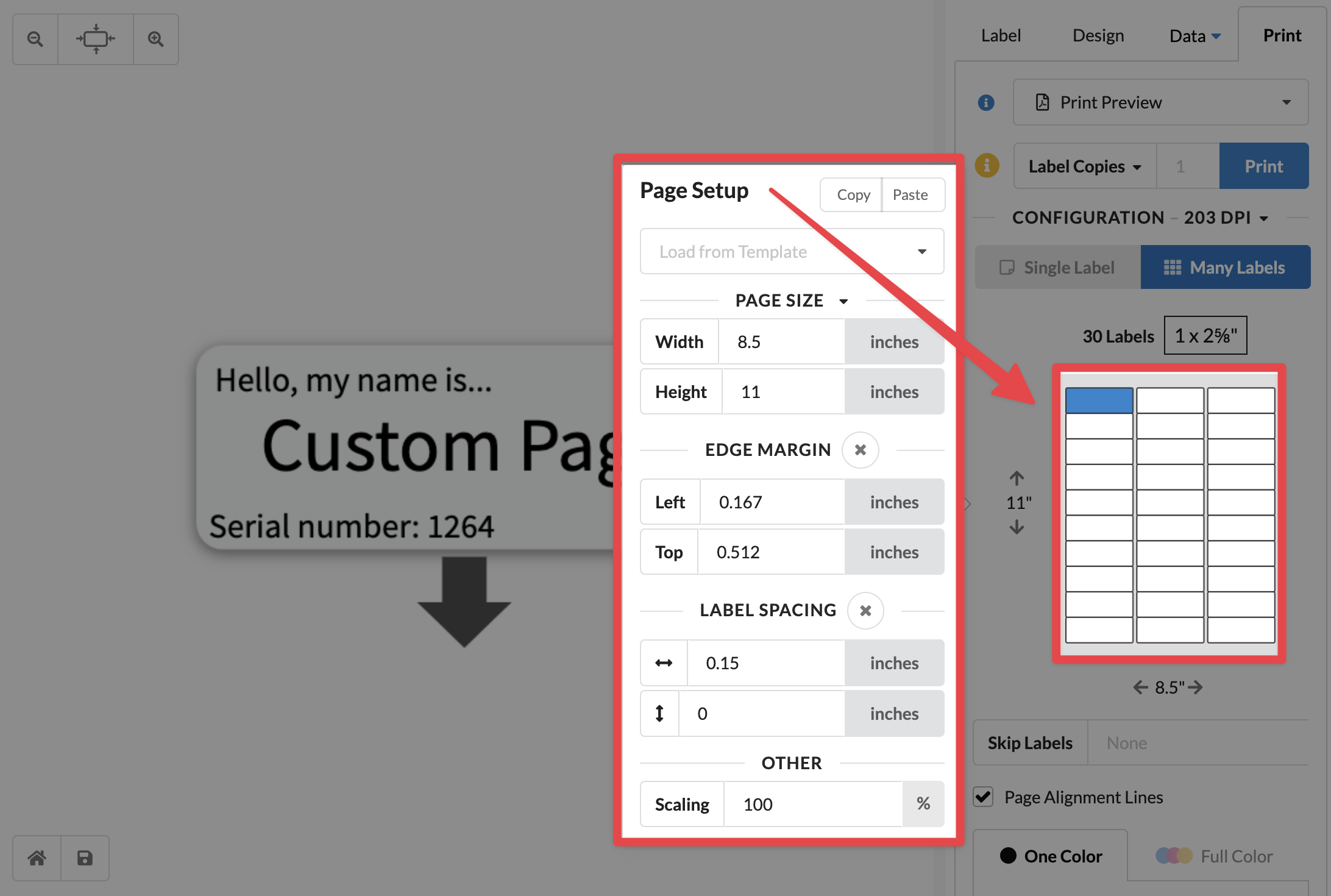
Task: Open the Label Copies dropdown
Action: tap(1084, 166)
